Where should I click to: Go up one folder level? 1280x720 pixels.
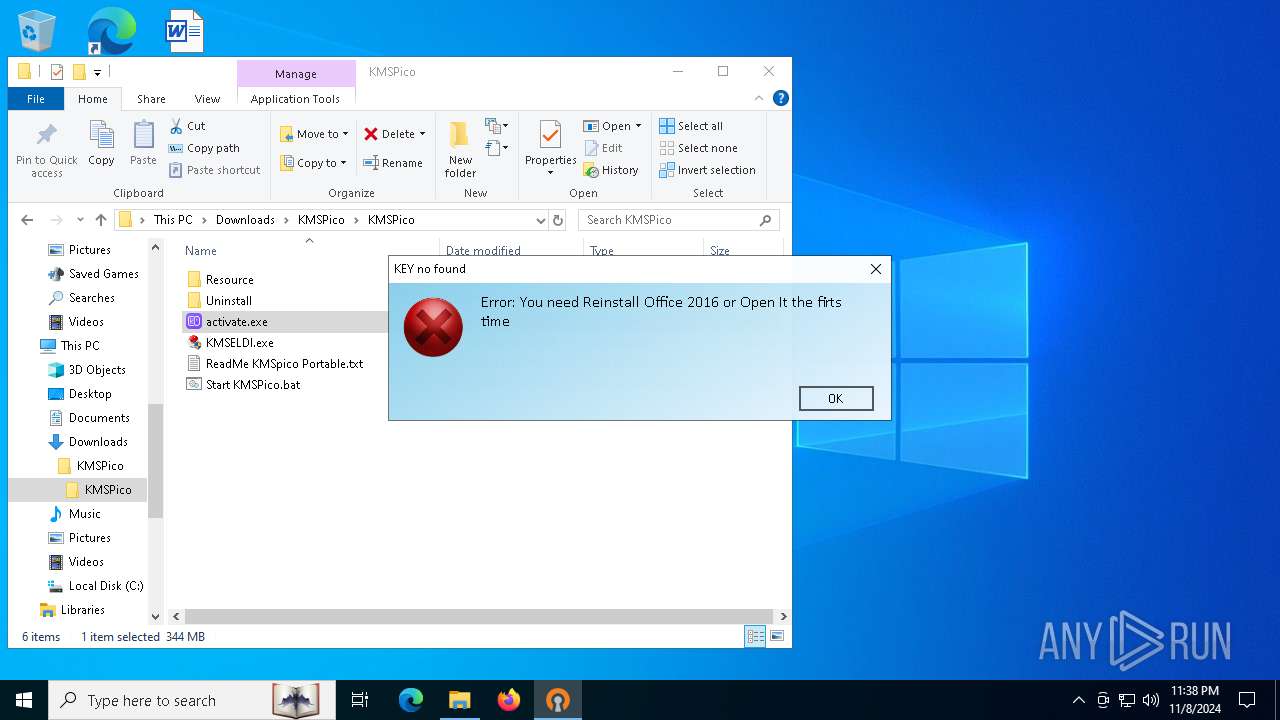point(101,220)
